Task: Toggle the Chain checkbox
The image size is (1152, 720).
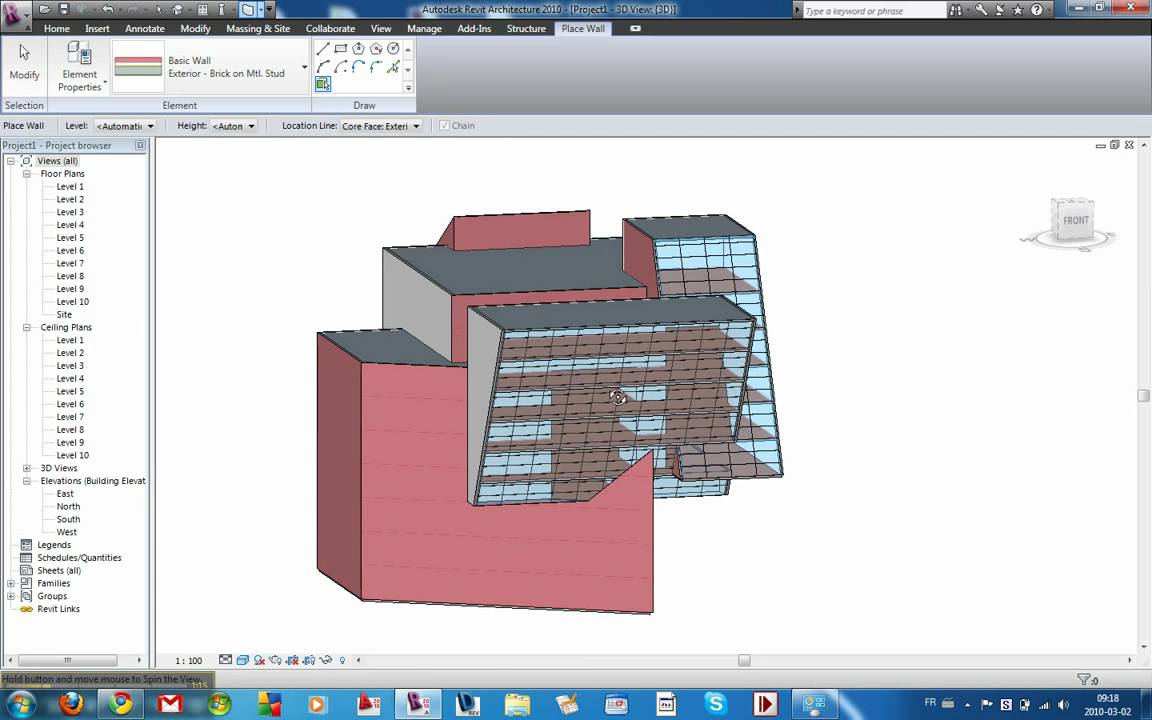Action: [x=444, y=126]
